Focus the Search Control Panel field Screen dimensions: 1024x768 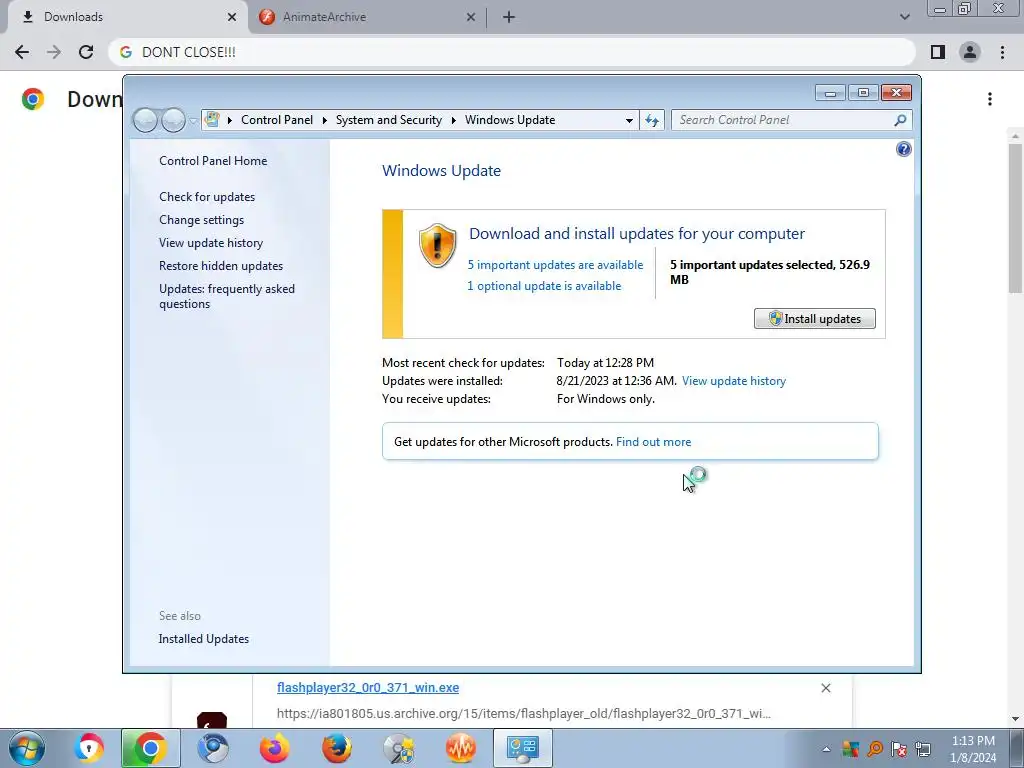(791, 120)
